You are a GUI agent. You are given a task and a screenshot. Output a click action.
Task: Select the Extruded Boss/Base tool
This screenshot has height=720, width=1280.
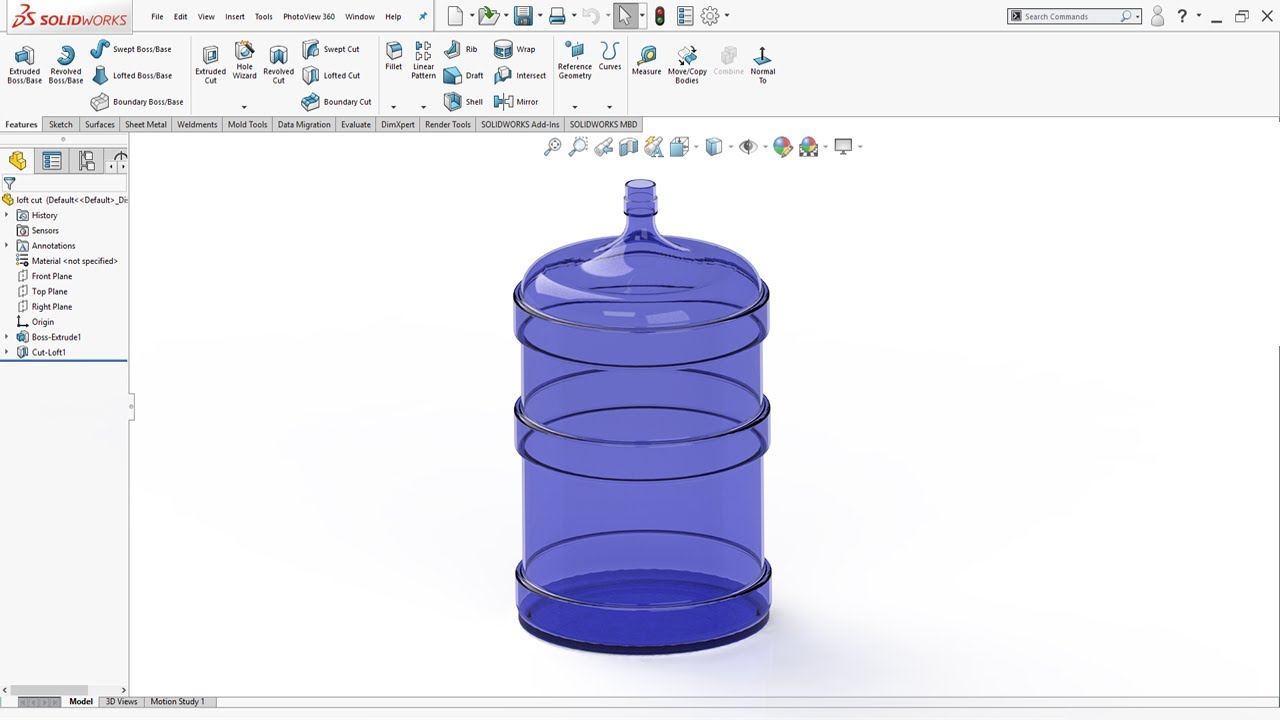pyautogui.click(x=24, y=64)
